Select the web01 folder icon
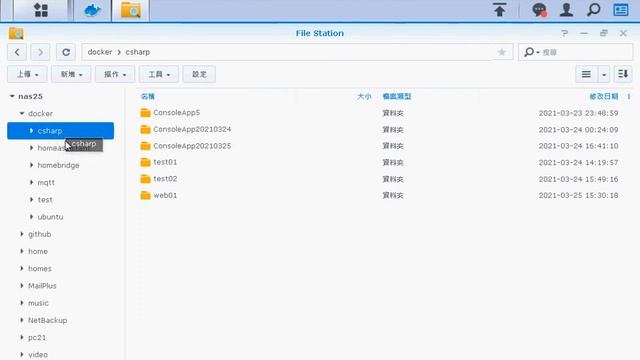The image size is (640, 360). coord(145,195)
